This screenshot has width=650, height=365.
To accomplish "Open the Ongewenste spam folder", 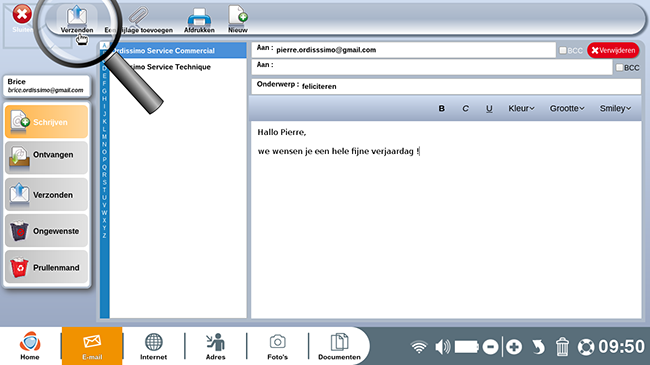I will tap(46, 231).
